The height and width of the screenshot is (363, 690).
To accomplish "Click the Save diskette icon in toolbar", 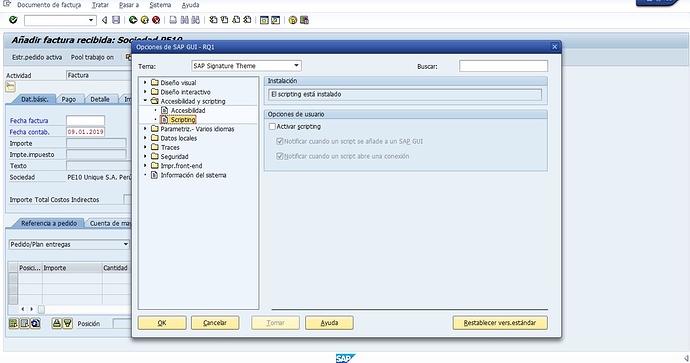I will point(116,20).
